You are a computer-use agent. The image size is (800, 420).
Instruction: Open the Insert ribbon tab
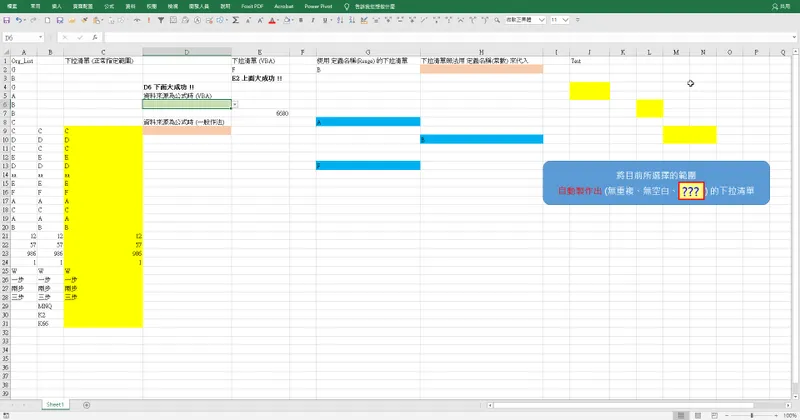[57, 6]
